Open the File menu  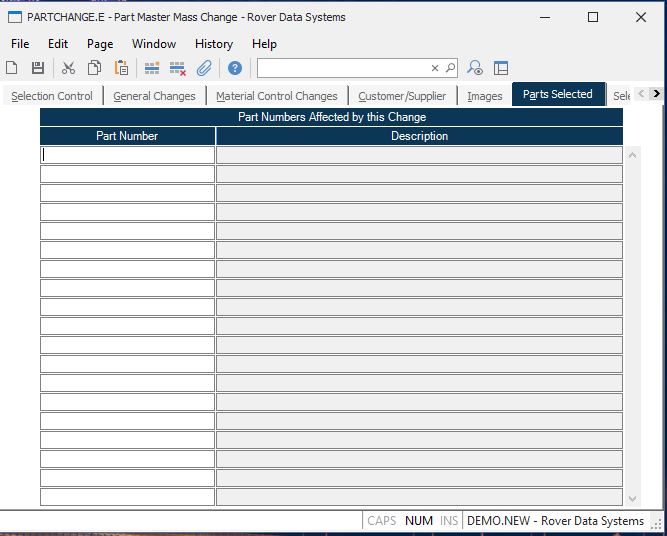click(20, 44)
